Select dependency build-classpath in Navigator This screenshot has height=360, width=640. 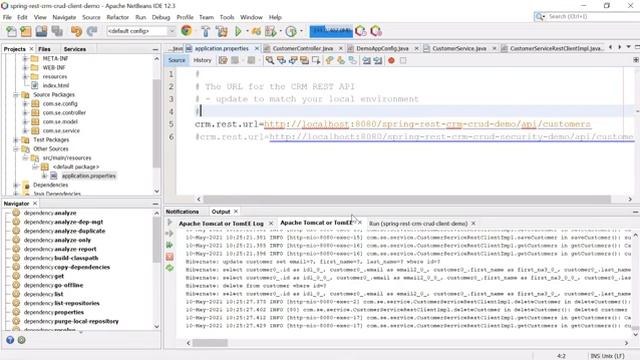pyautogui.click(x=61, y=258)
